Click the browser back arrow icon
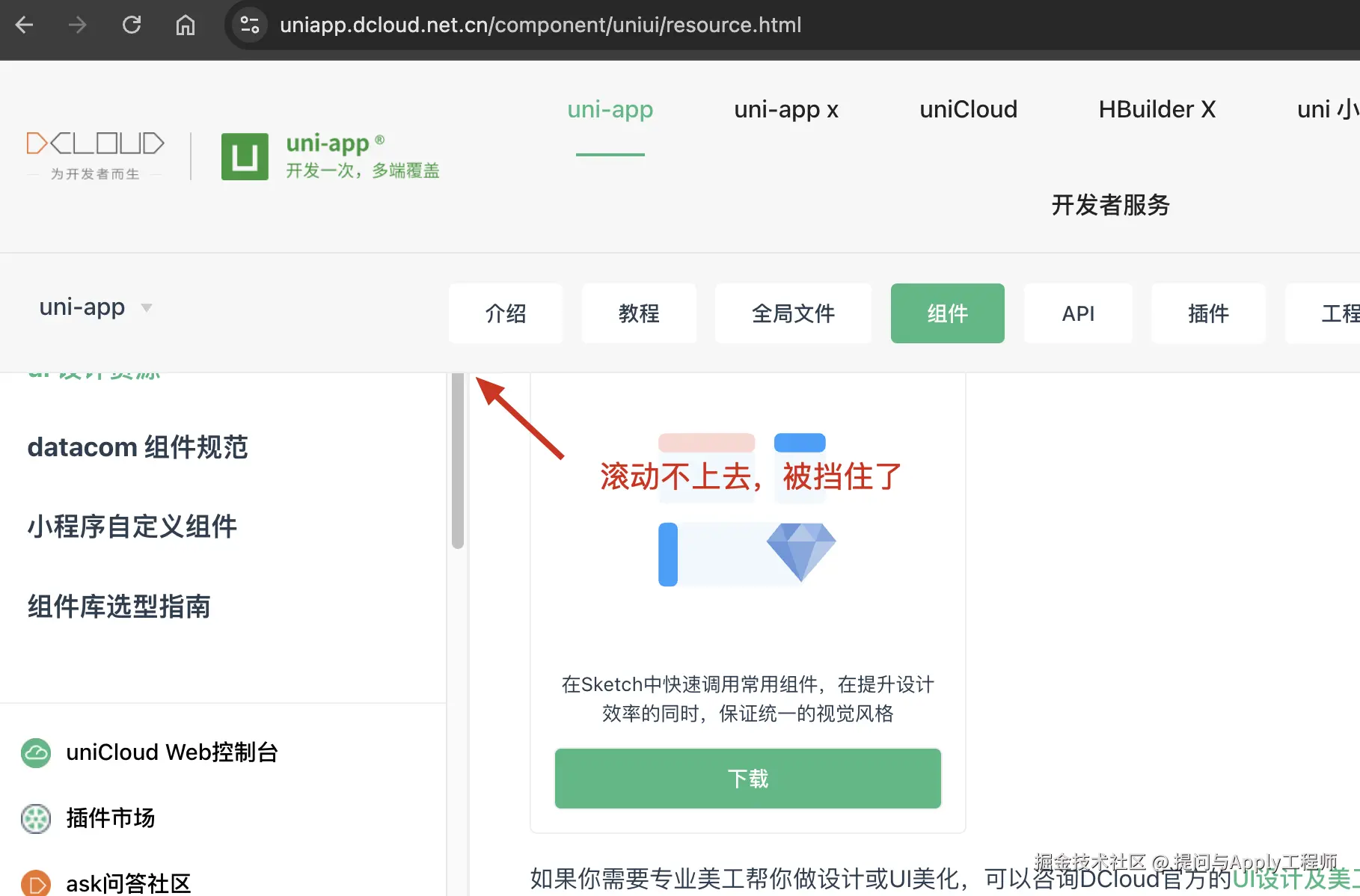Viewport: 1360px width, 896px height. pyautogui.click(x=25, y=25)
